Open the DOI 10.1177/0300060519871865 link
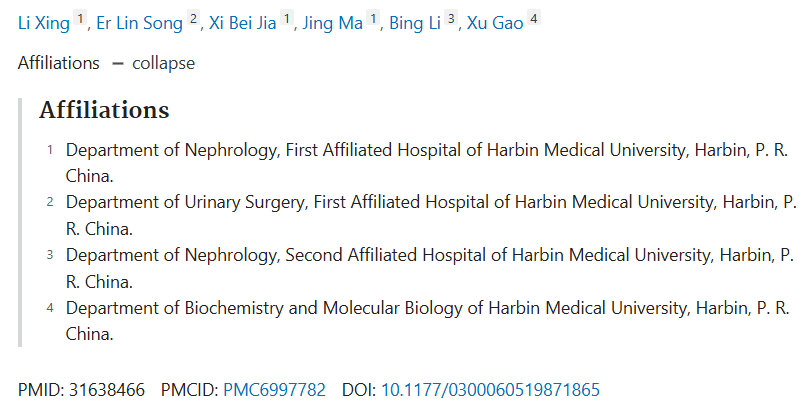Image resolution: width=808 pixels, height=407 pixels. coord(490,389)
